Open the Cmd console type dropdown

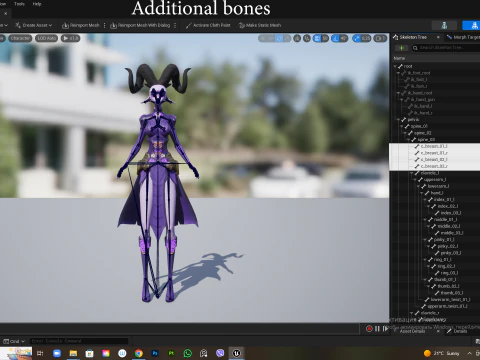tap(14, 341)
